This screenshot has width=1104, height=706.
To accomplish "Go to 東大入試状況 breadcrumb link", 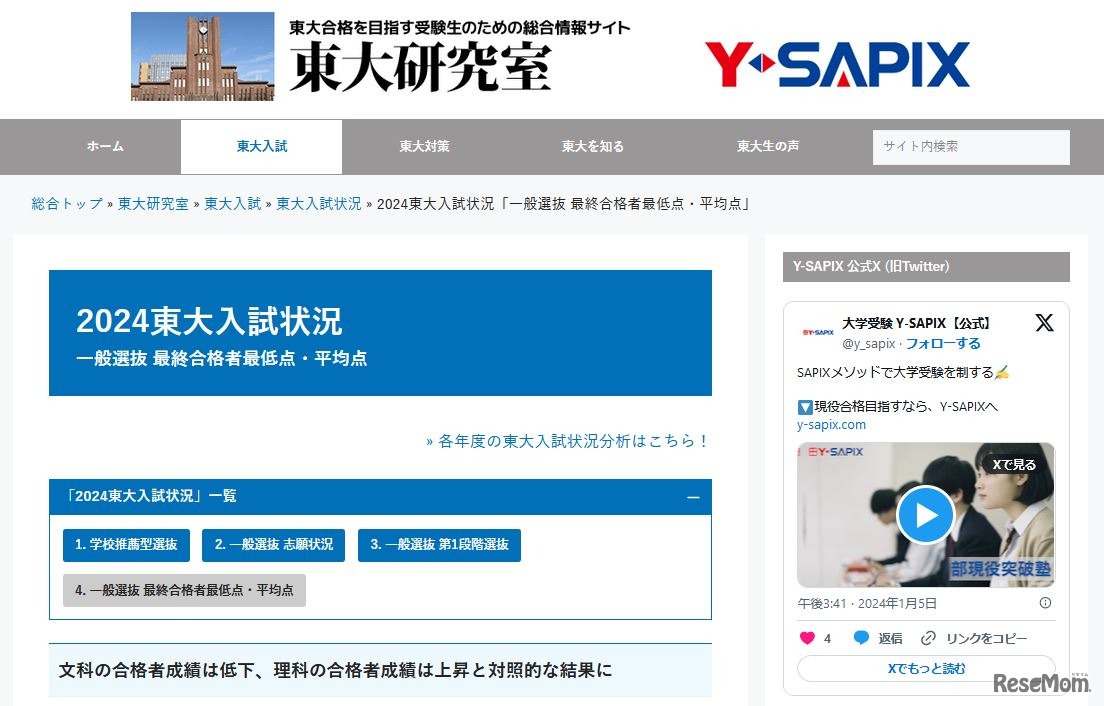I will (x=318, y=204).
